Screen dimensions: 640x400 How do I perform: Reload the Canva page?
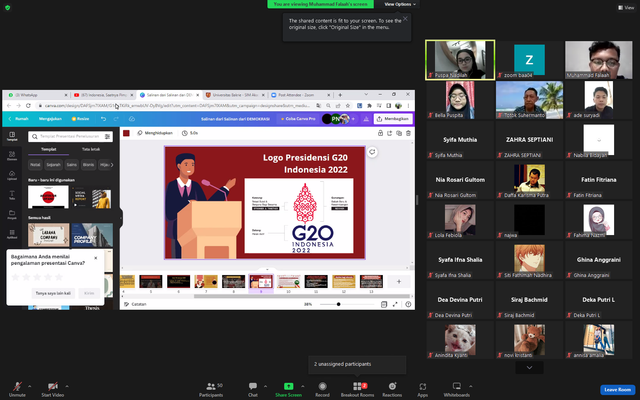pyautogui.click(x=28, y=106)
